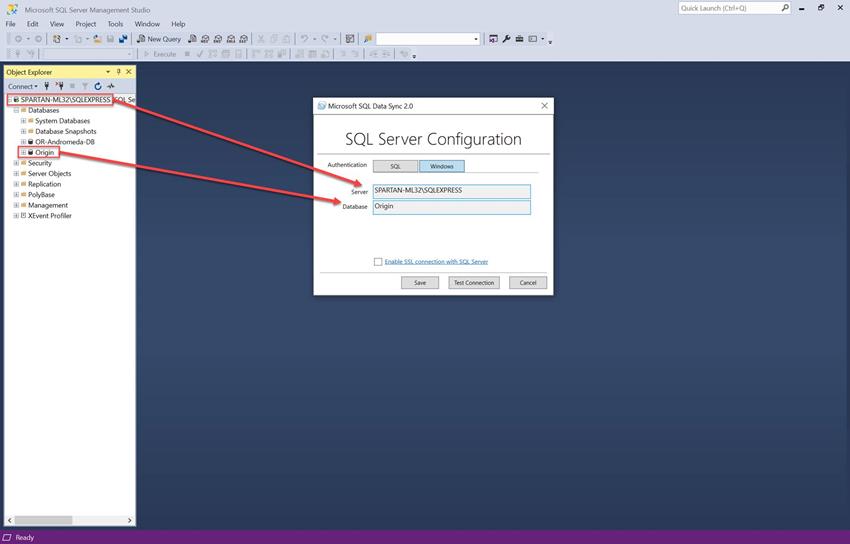Click the Microsoft SQL Data Sync title icon

[321, 106]
